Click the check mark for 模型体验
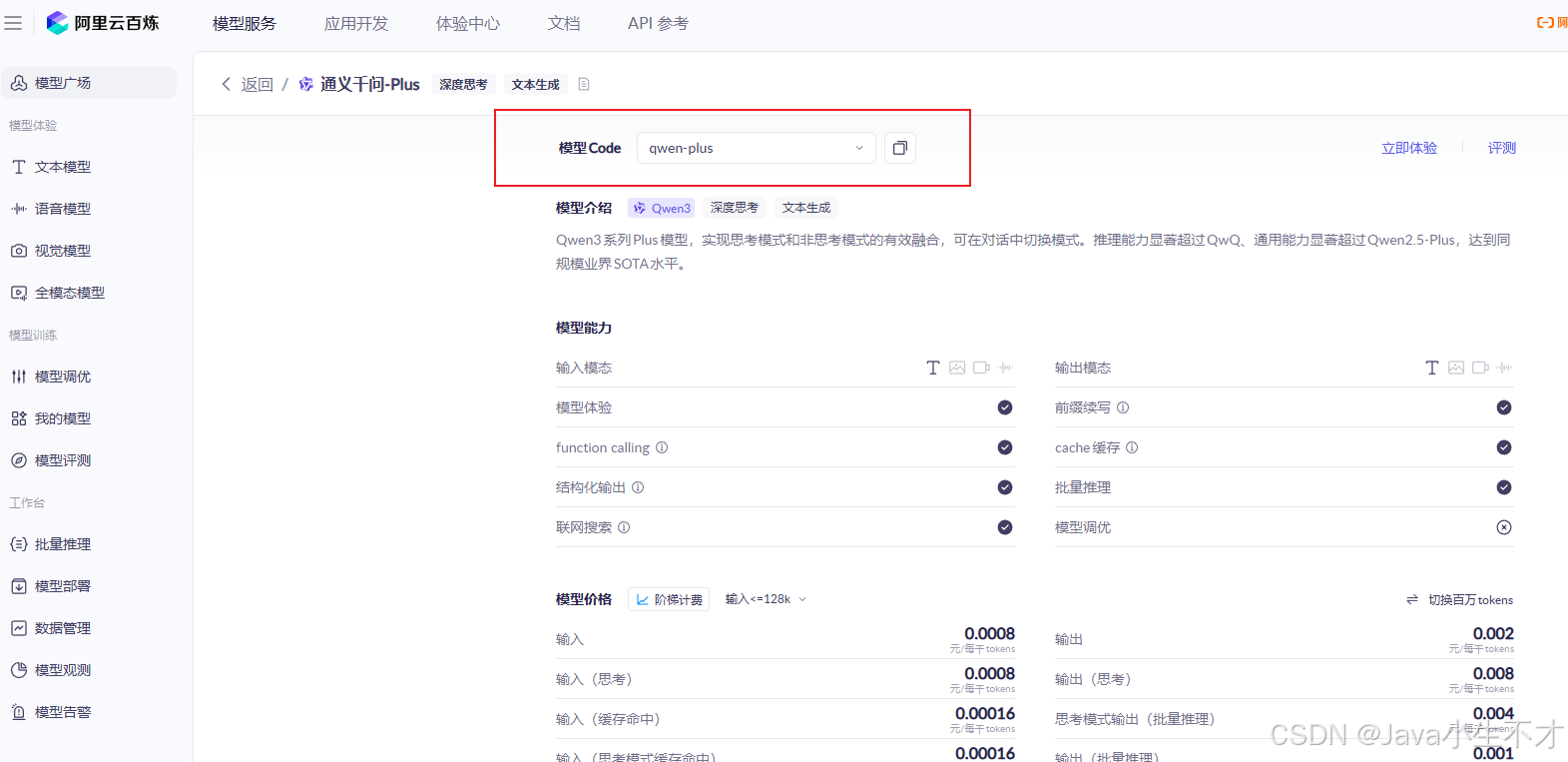The height and width of the screenshot is (762, 1568). 1005,407
